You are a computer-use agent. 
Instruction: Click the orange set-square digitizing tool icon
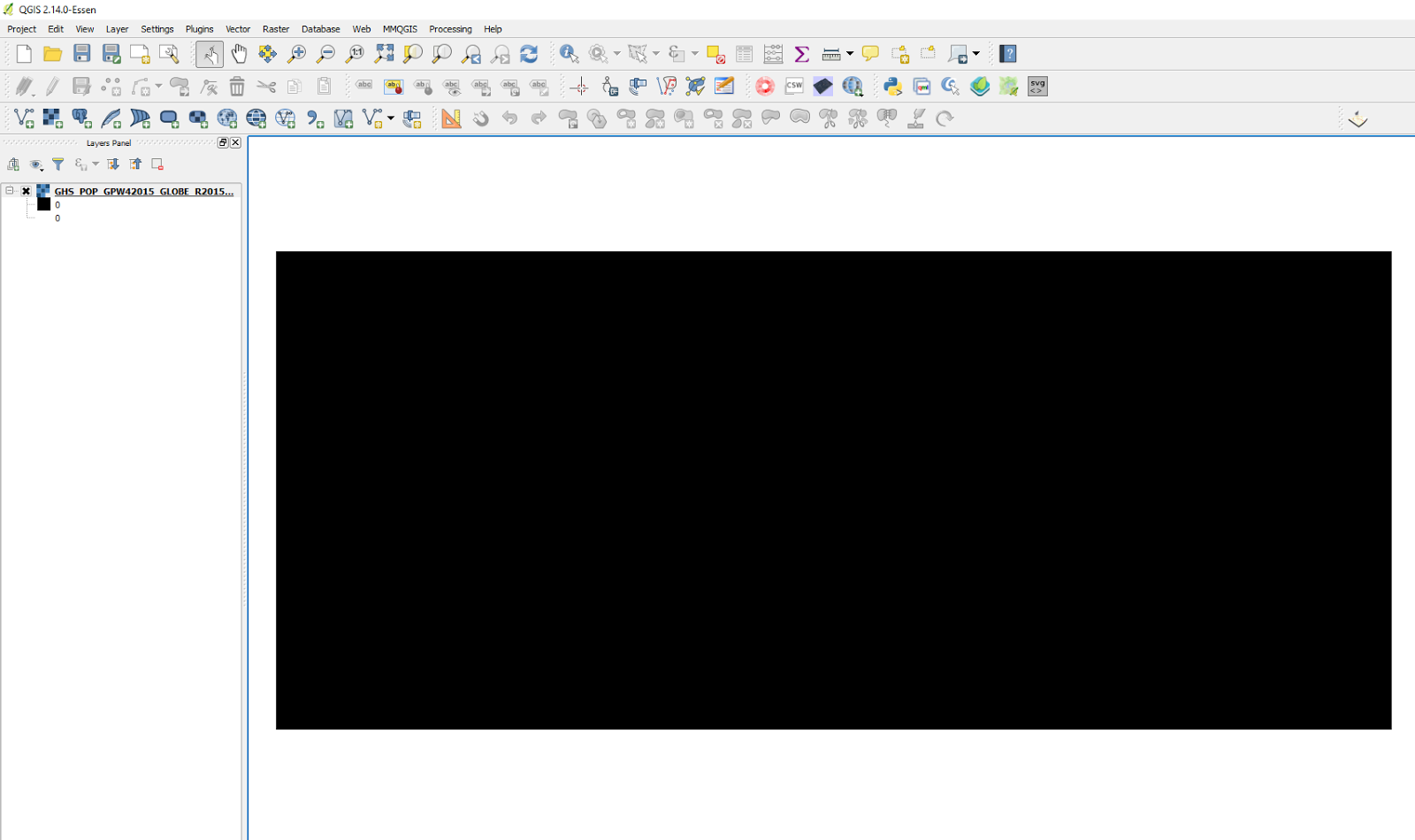[451, 118]
